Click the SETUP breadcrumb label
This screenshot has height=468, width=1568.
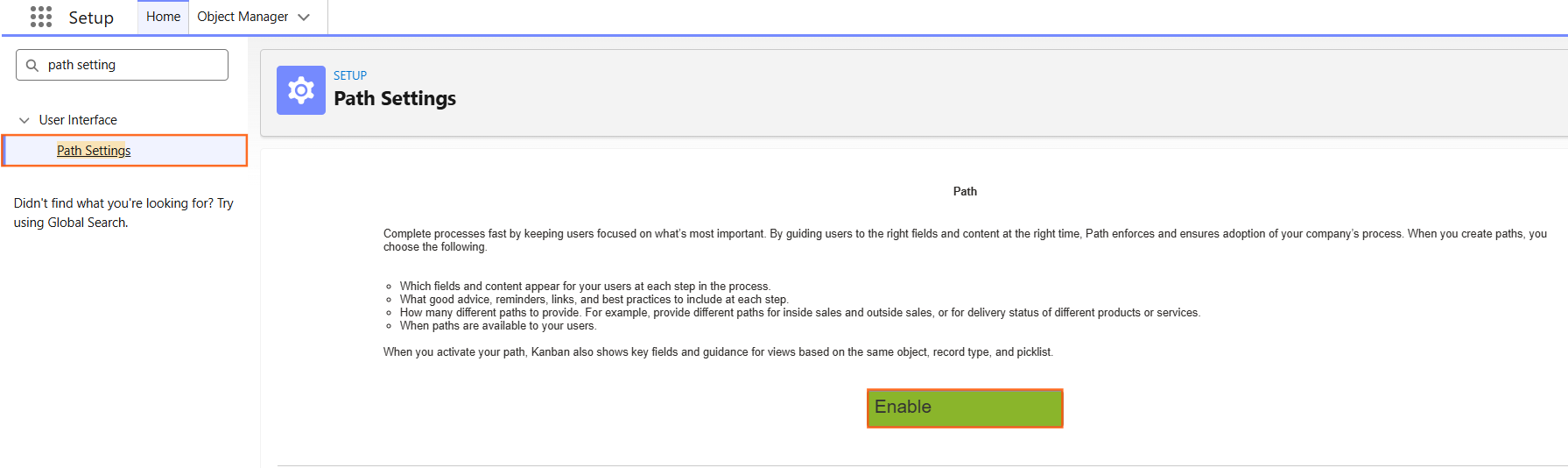(350, 75)
